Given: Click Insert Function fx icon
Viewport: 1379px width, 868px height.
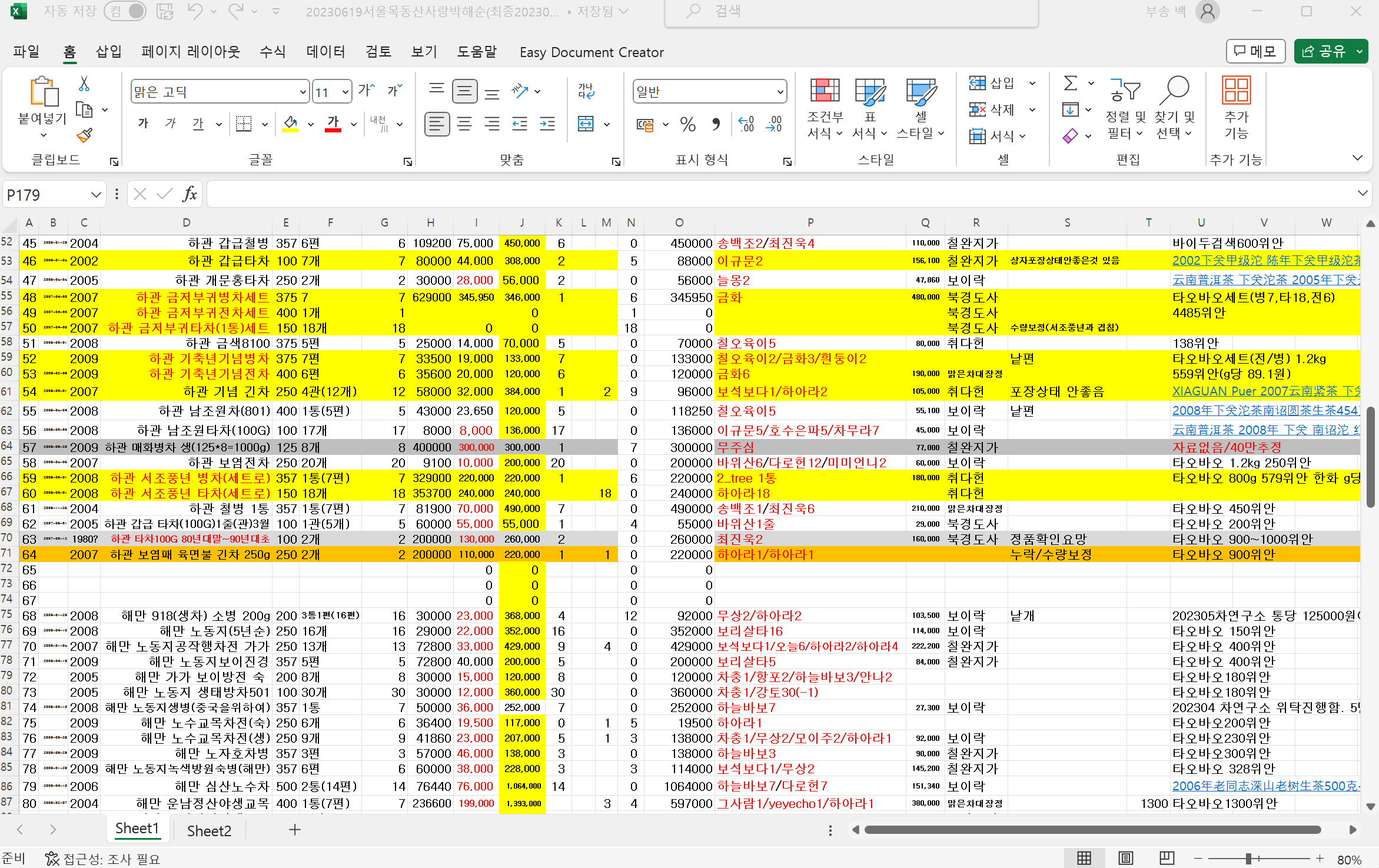Looking at the screenshot, I should click(190, 194).
